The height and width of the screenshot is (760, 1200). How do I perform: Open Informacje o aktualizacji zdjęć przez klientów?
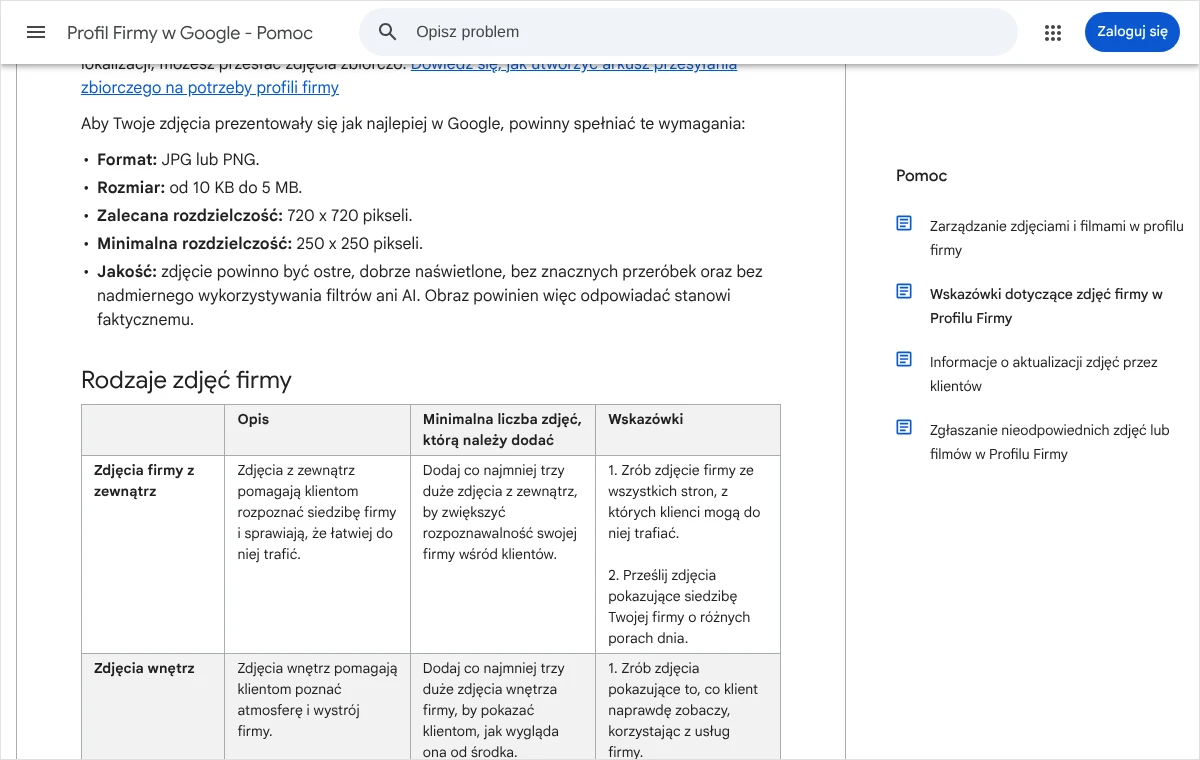point(1043,374)
